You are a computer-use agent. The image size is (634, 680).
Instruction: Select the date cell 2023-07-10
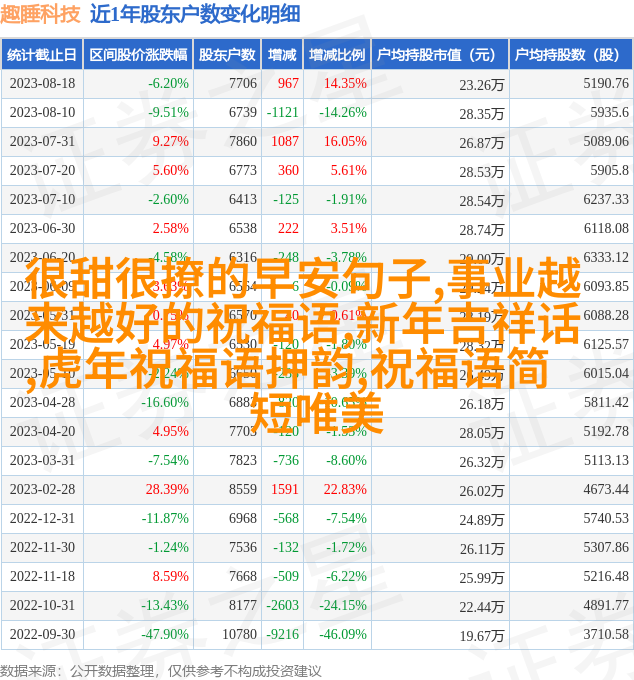pyautogui.click(x=42, y=199)
